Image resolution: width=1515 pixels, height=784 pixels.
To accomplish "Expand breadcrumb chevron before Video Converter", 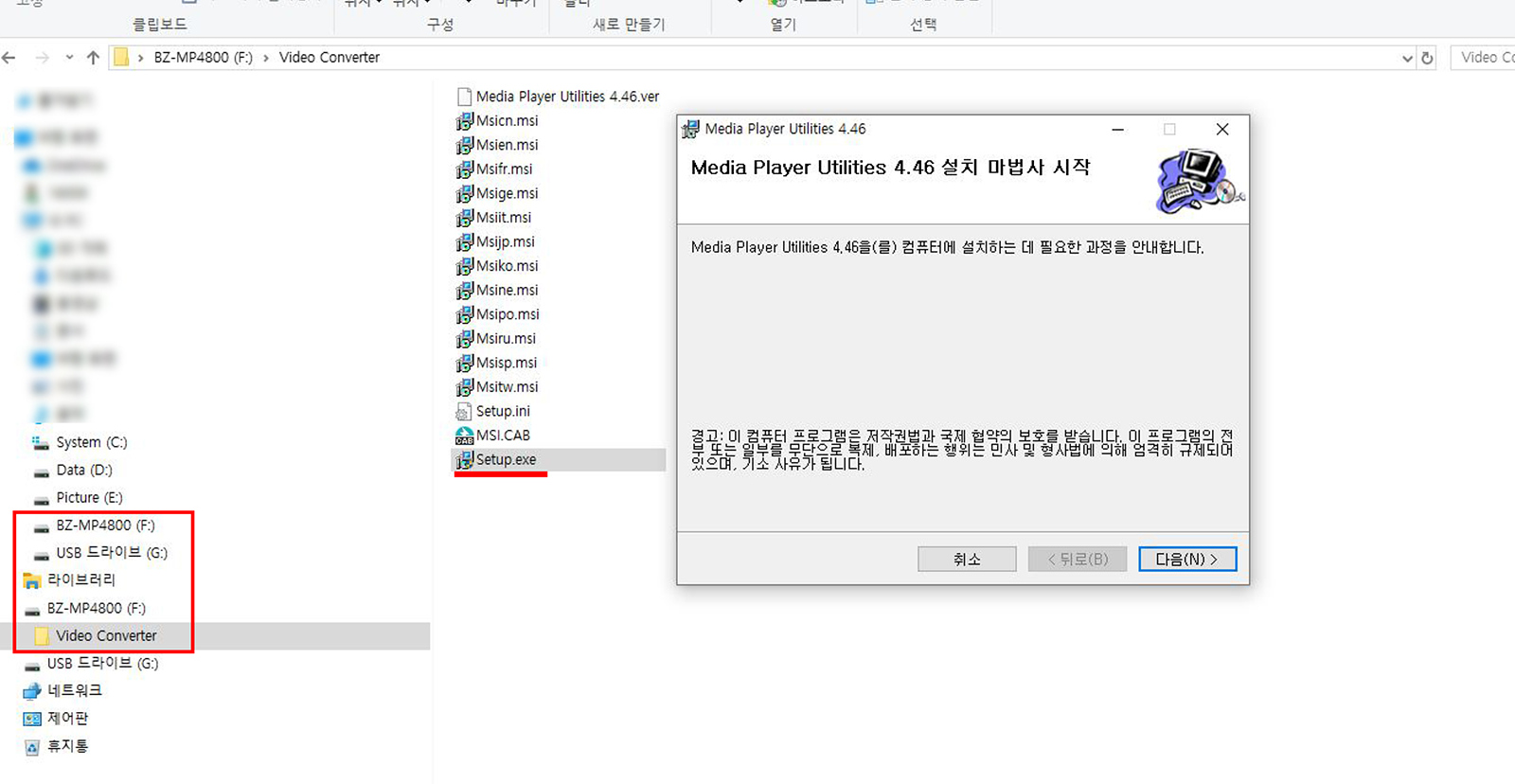I will coord(266,58).
